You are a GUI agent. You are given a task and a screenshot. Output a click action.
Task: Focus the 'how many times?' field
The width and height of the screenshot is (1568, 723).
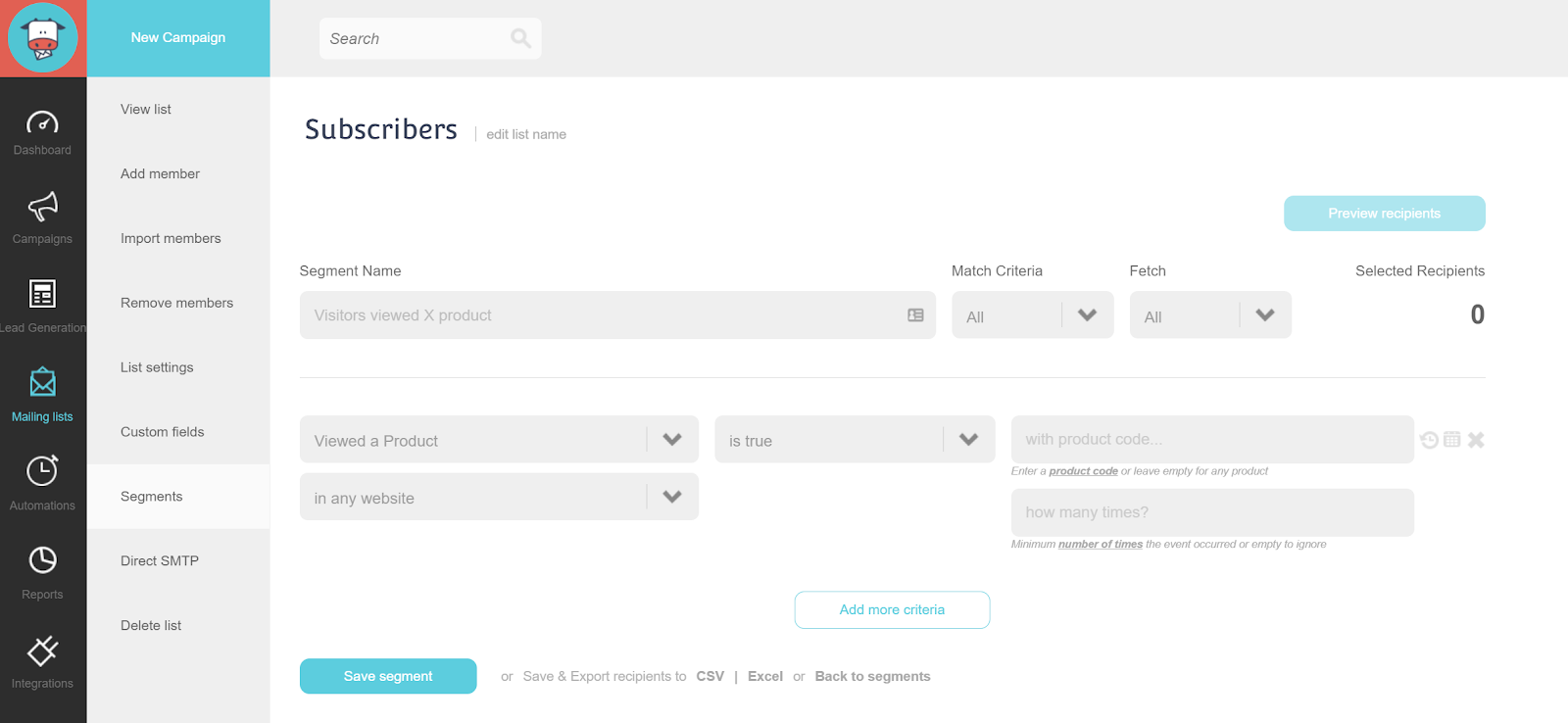(x=1212, y=512)
